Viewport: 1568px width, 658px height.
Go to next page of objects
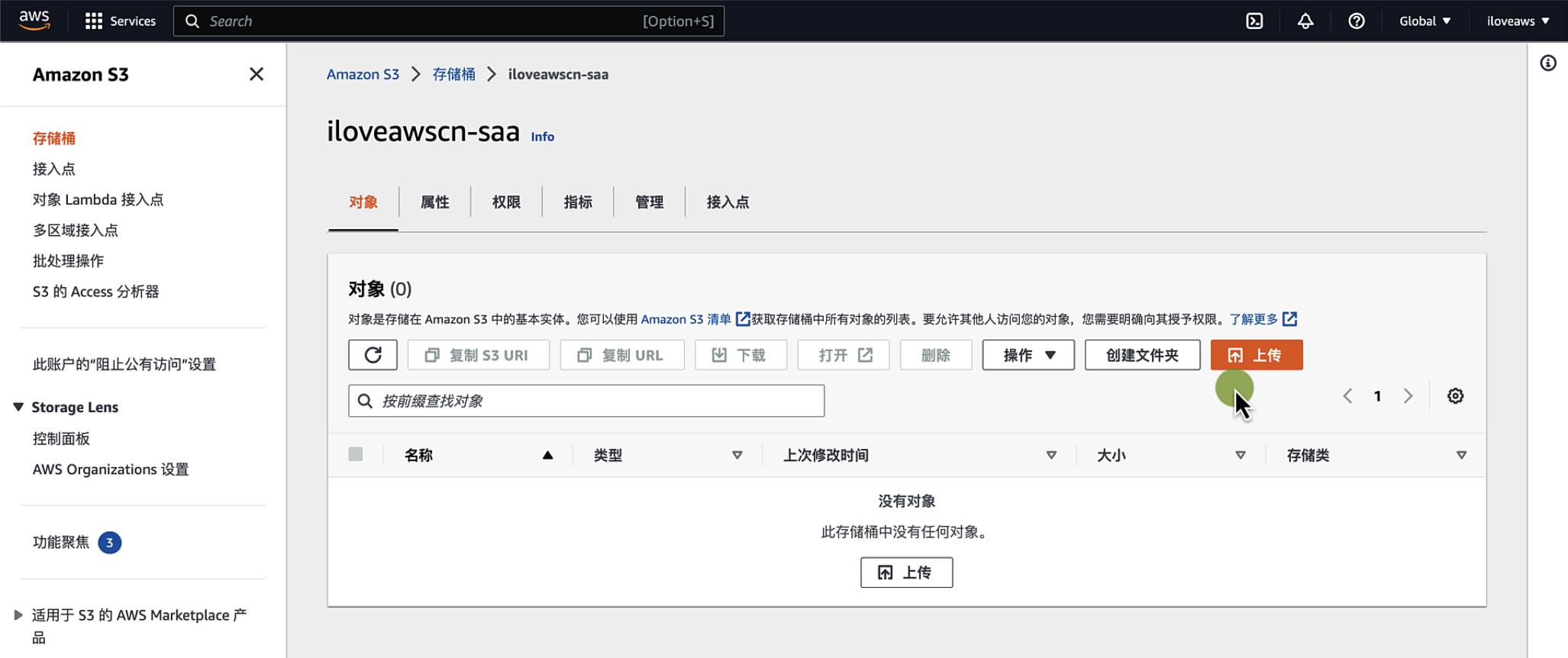1408,396
